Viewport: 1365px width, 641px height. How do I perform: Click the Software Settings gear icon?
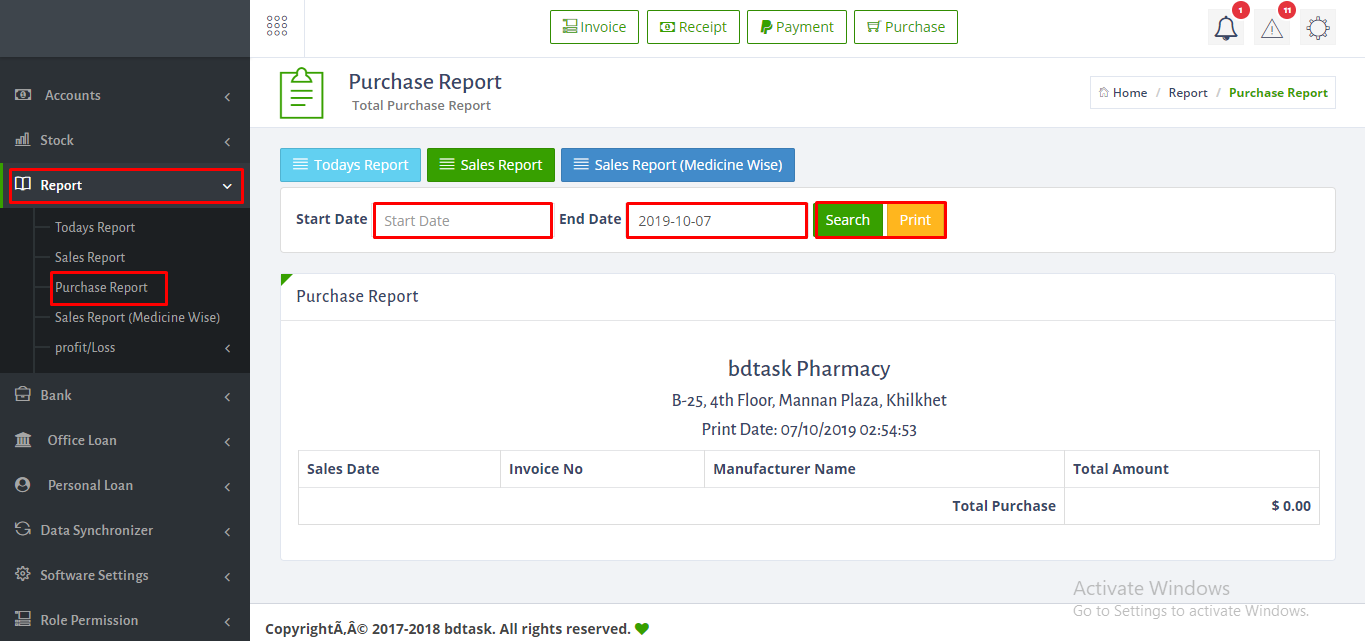click(23, 575)
